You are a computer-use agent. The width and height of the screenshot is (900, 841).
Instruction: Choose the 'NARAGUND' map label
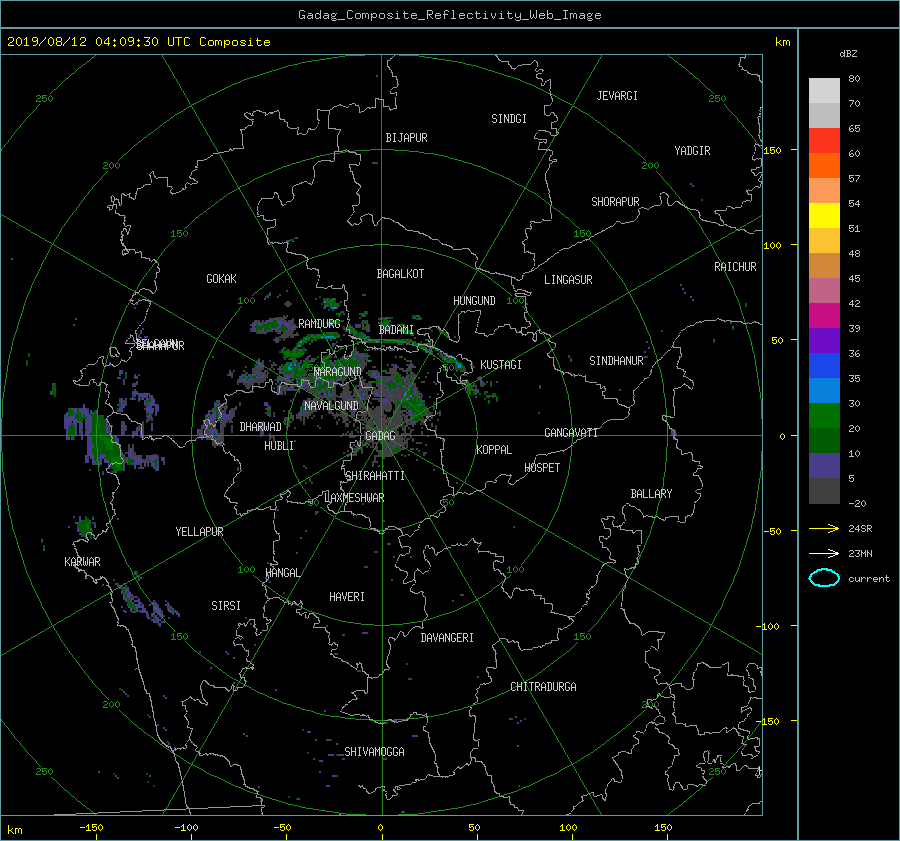(x=338, y=372)
